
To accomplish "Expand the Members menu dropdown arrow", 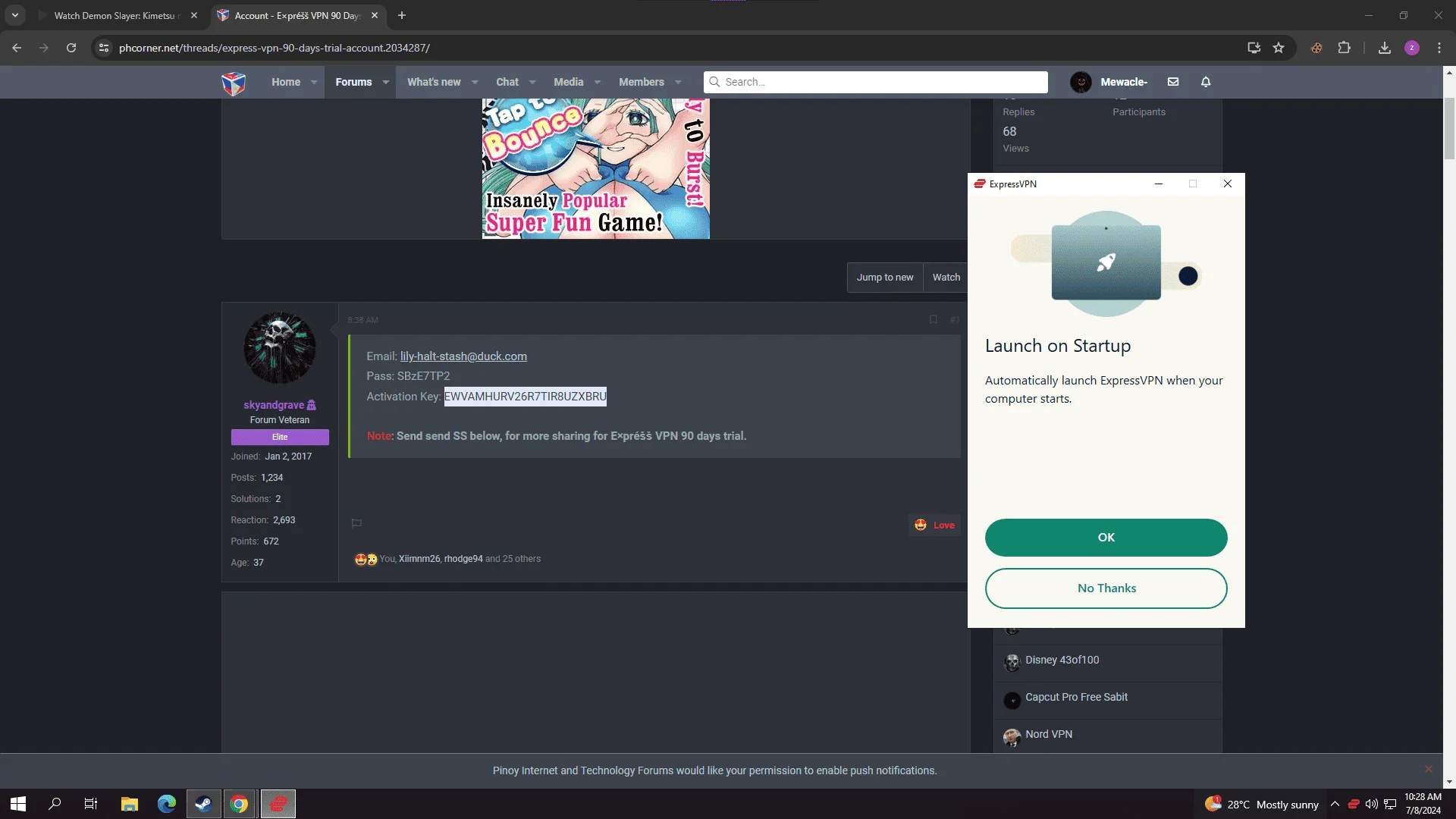I will tap(678, 82).
